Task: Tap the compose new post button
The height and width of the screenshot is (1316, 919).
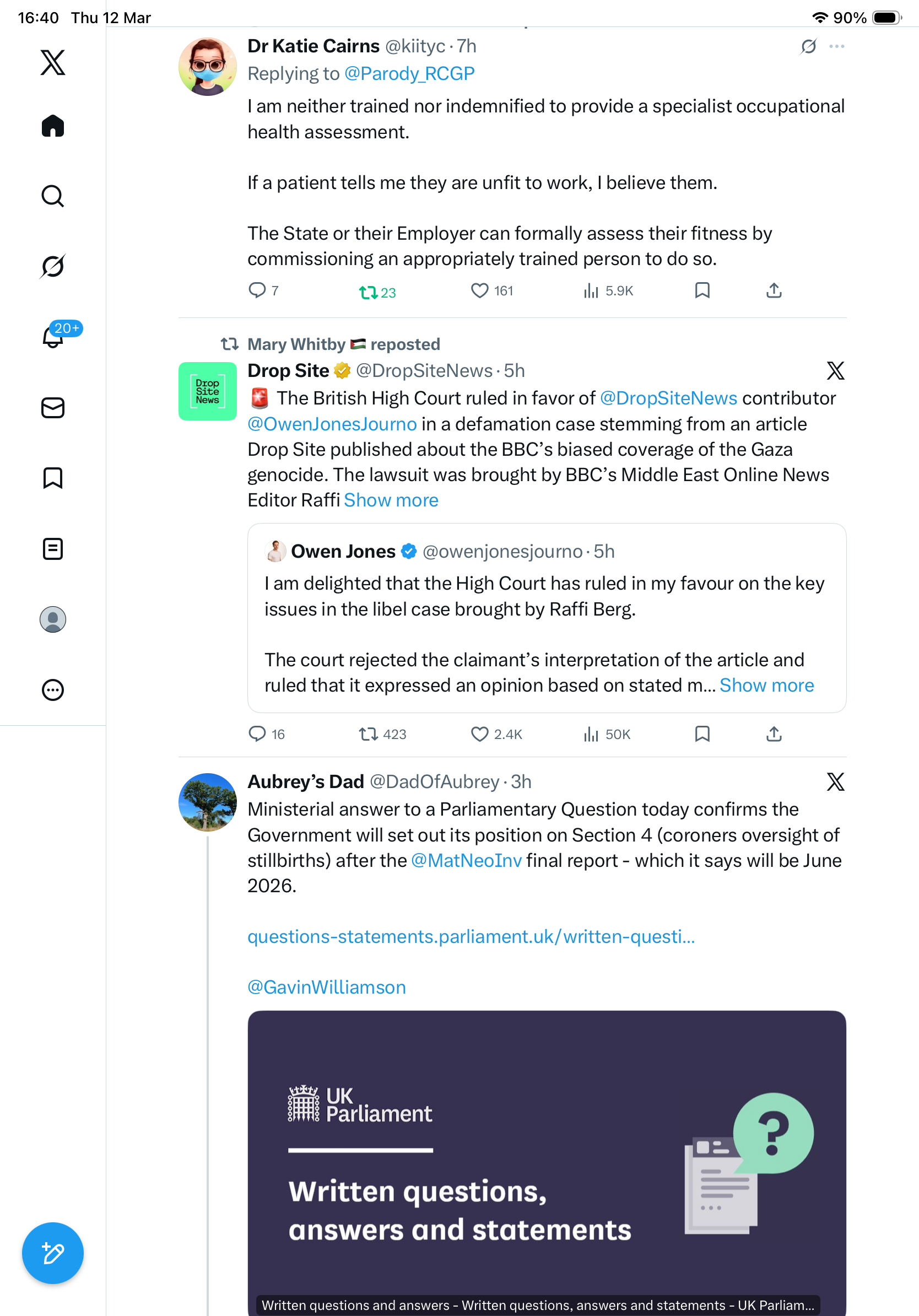Action: pyautogui.click(x=53, y=1254)
